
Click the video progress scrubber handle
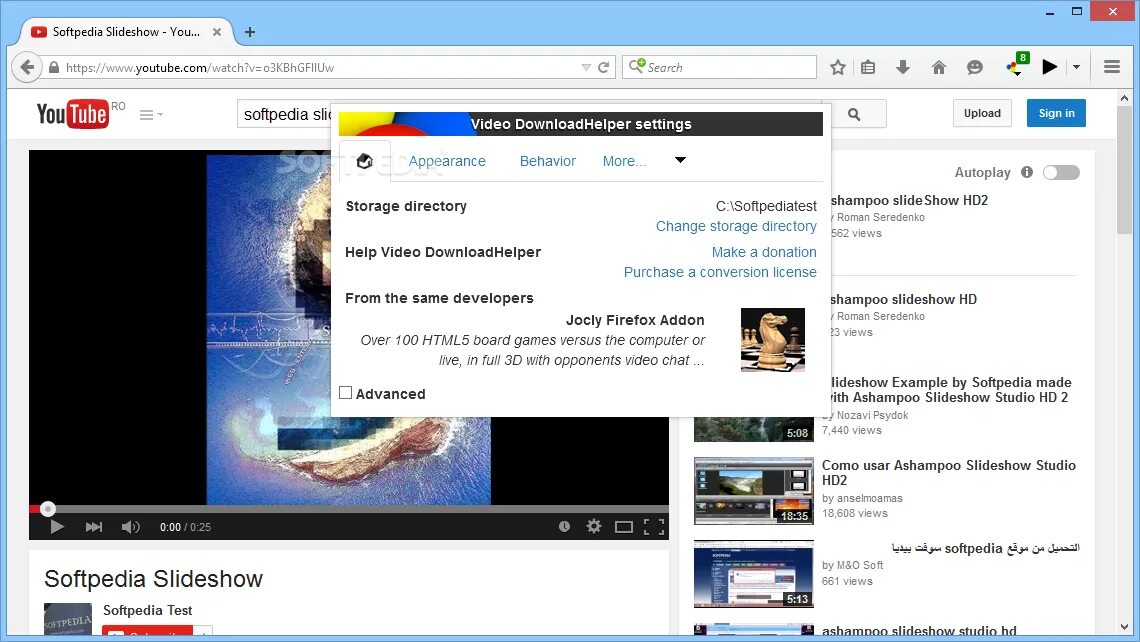point(47,509)
